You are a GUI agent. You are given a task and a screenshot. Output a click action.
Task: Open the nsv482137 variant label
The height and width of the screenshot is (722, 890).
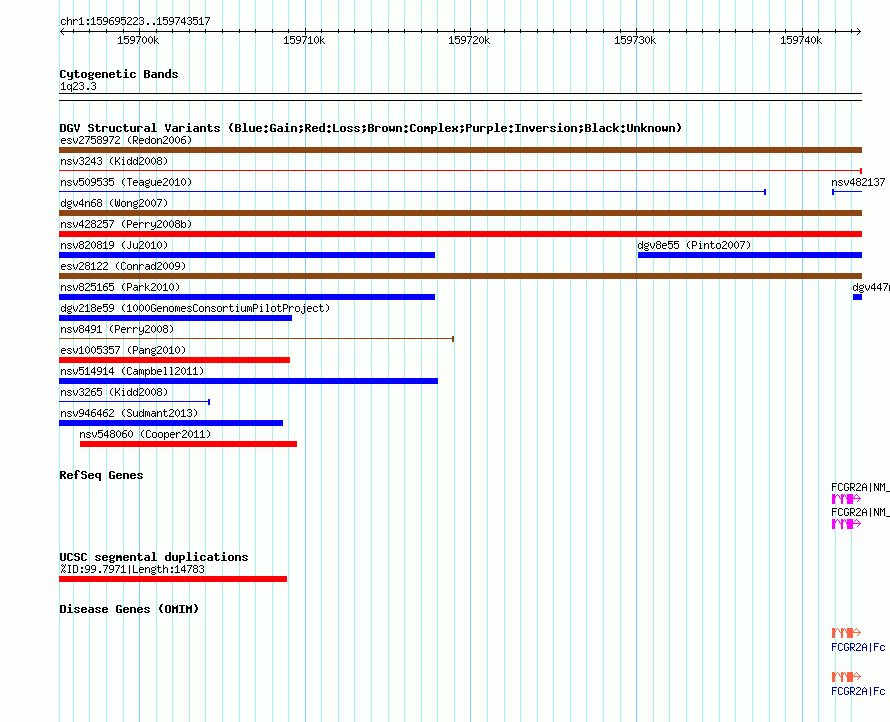pos(858,182)
